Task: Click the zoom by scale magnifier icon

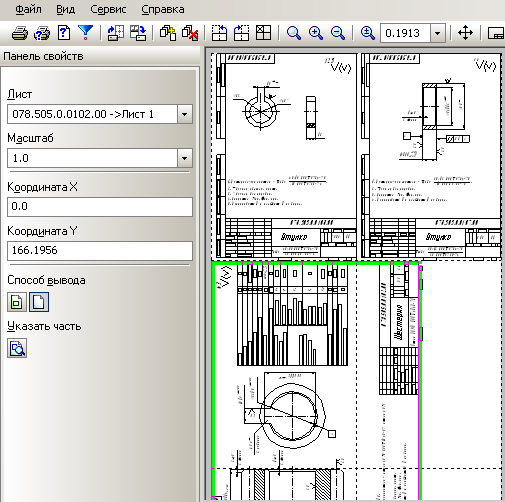Action: pyautogui.click(x=368, y=33)
